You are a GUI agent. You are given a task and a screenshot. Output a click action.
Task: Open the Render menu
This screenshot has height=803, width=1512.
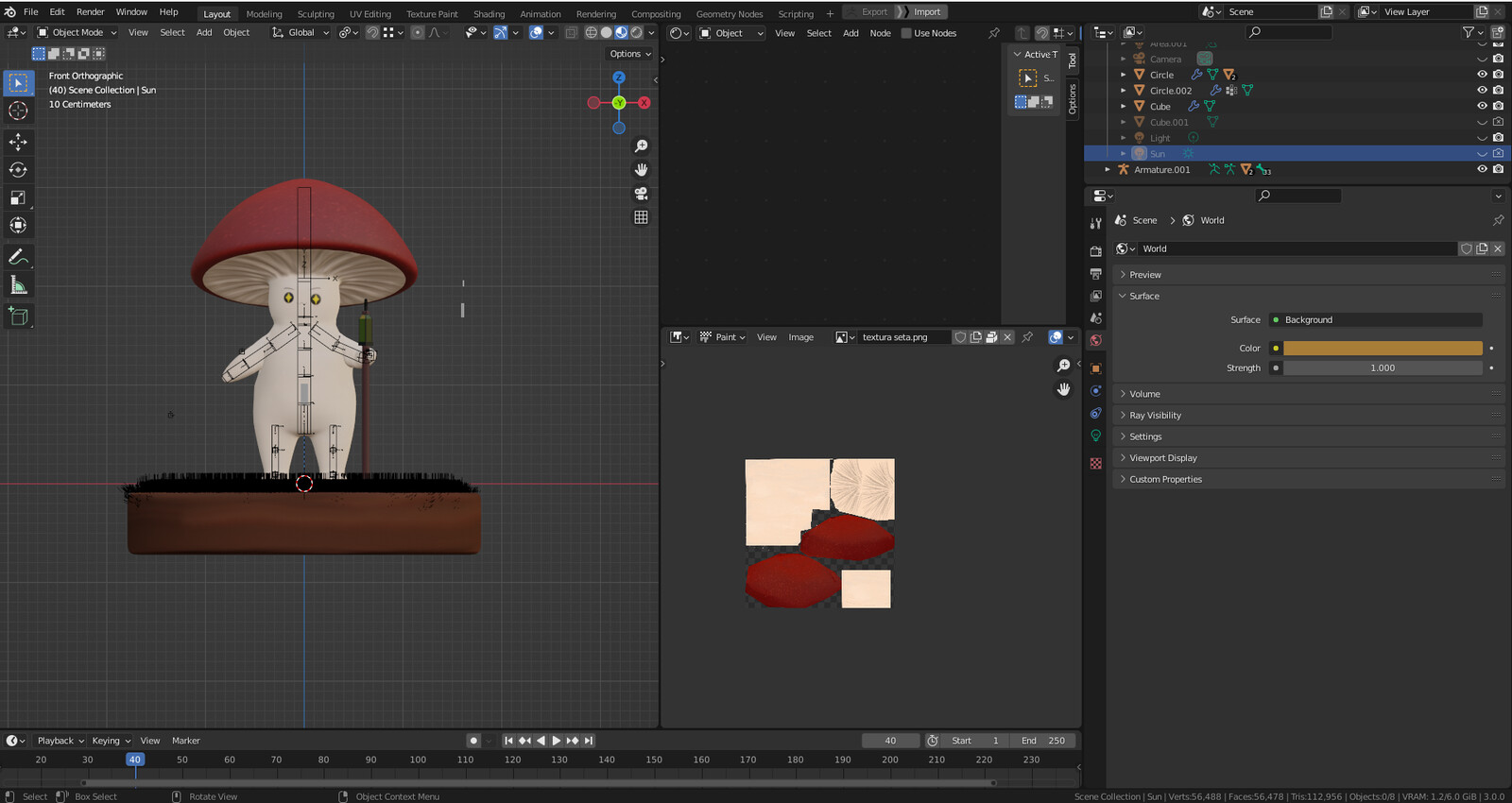(90, 12)
